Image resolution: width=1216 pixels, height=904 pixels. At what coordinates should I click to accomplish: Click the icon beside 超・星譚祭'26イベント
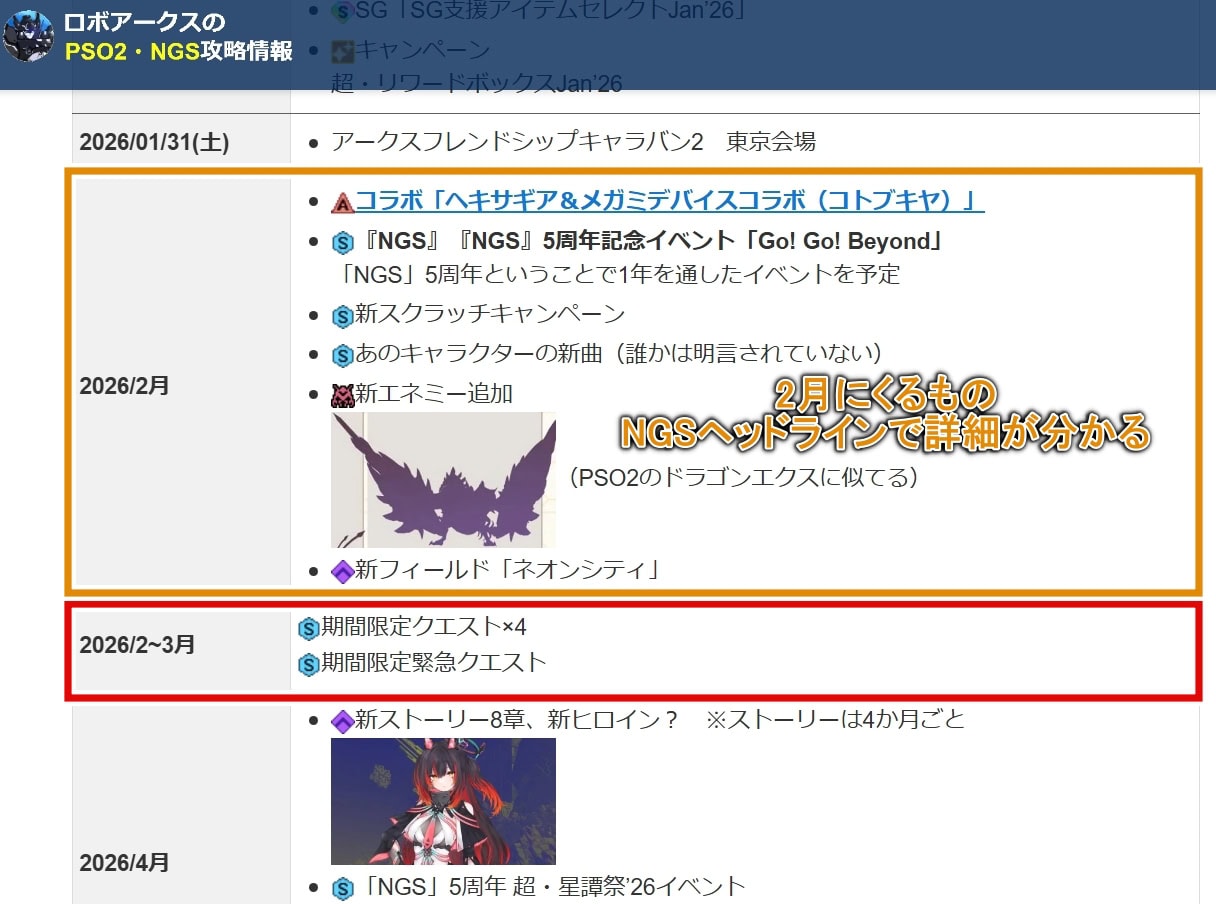pos(343,887)
